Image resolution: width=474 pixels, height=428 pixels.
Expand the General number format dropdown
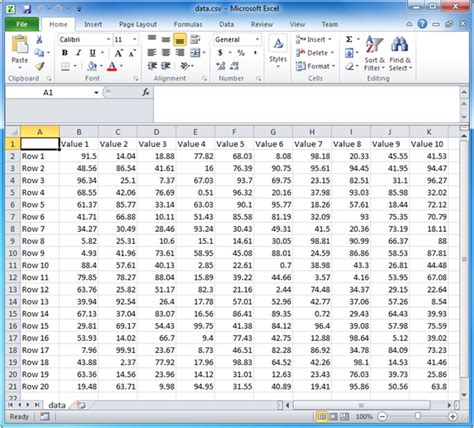click(x=257, y=39)
